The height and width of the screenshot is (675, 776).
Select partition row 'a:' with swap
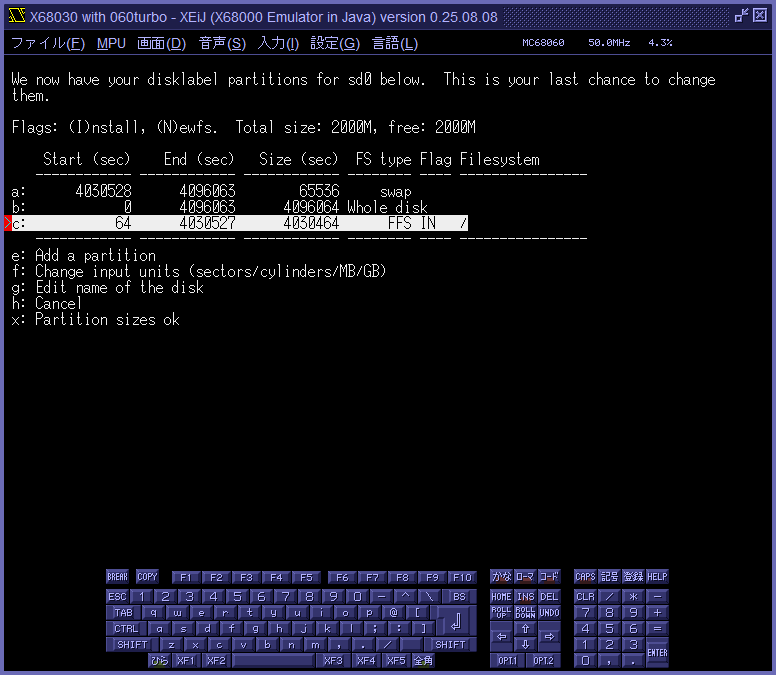click(211, 192)
